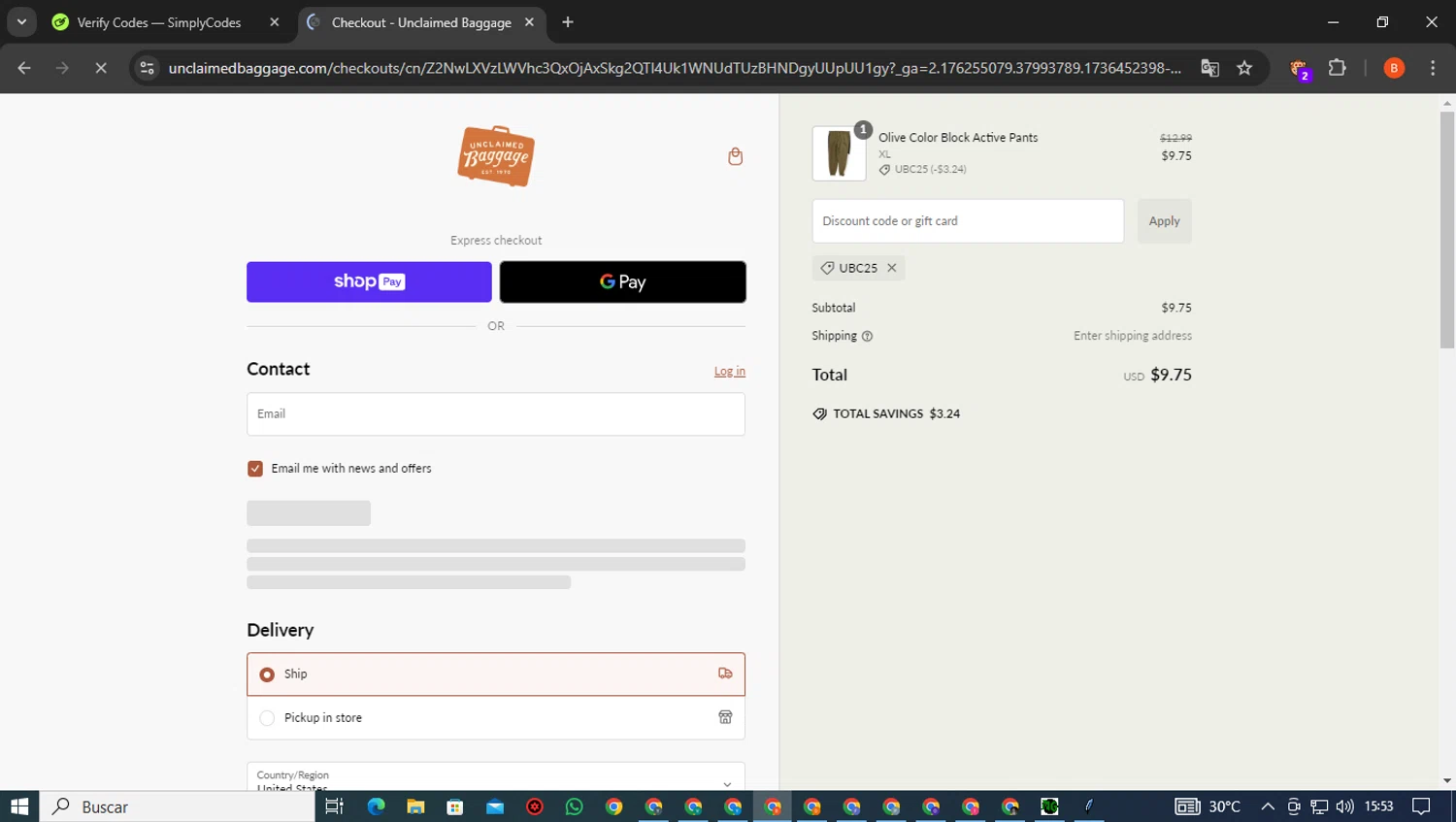Open the Chrome three-dot menu
Screen dimensions: 1456x822
point(1433,68)
